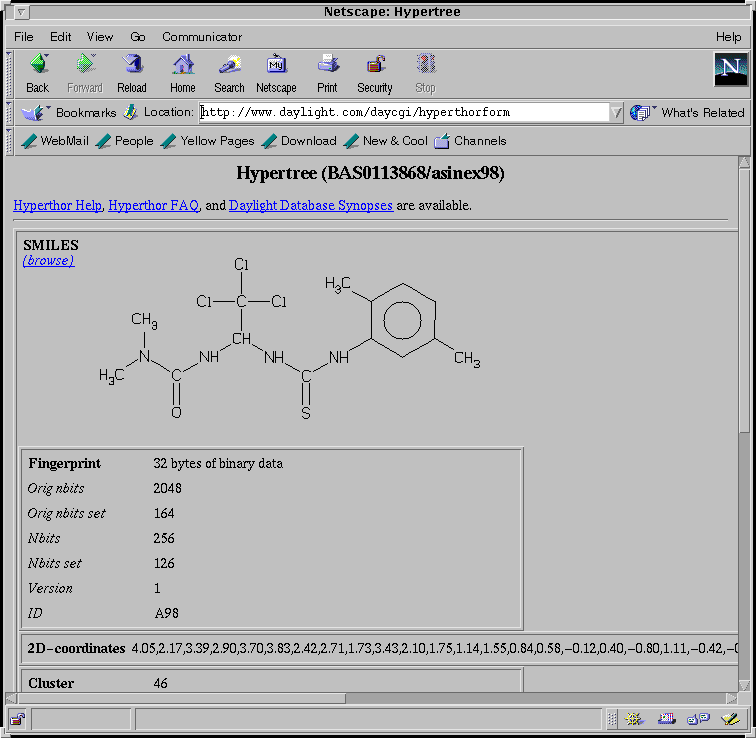Open the Search toolbar button

[229, 73]
